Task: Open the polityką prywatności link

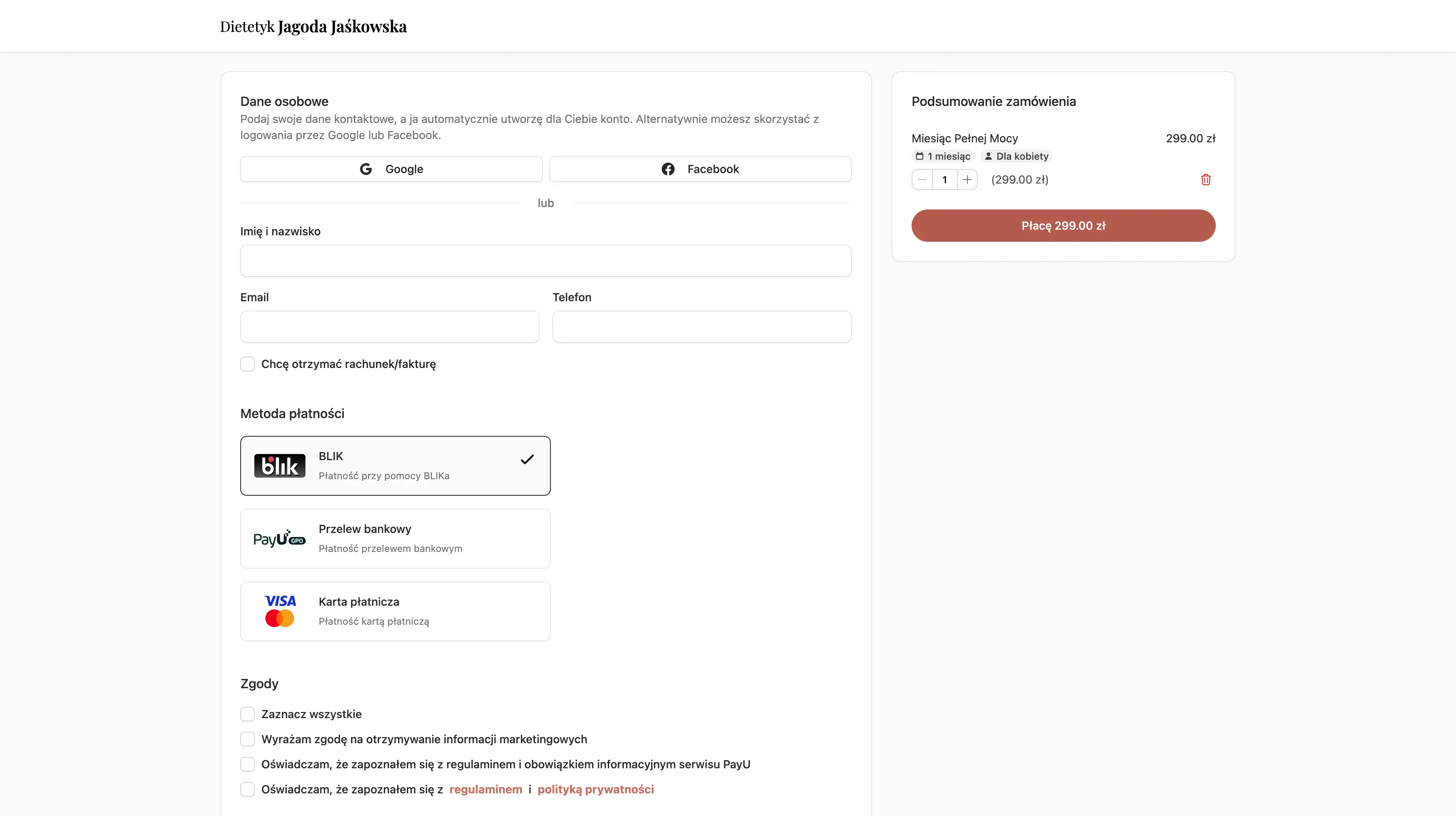Action: tap(595, 789)
